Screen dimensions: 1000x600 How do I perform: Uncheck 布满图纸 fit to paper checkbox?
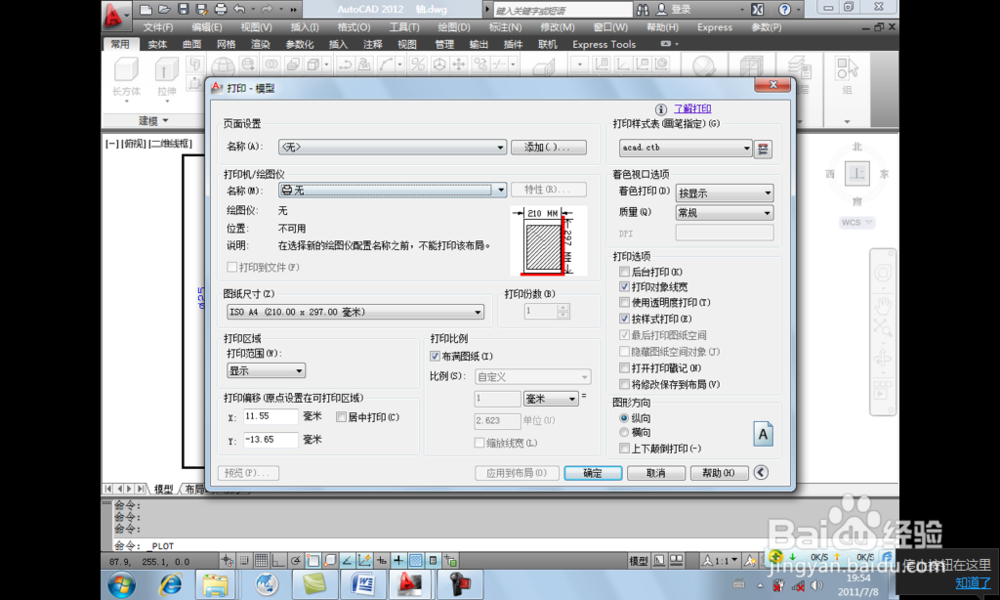435,356
